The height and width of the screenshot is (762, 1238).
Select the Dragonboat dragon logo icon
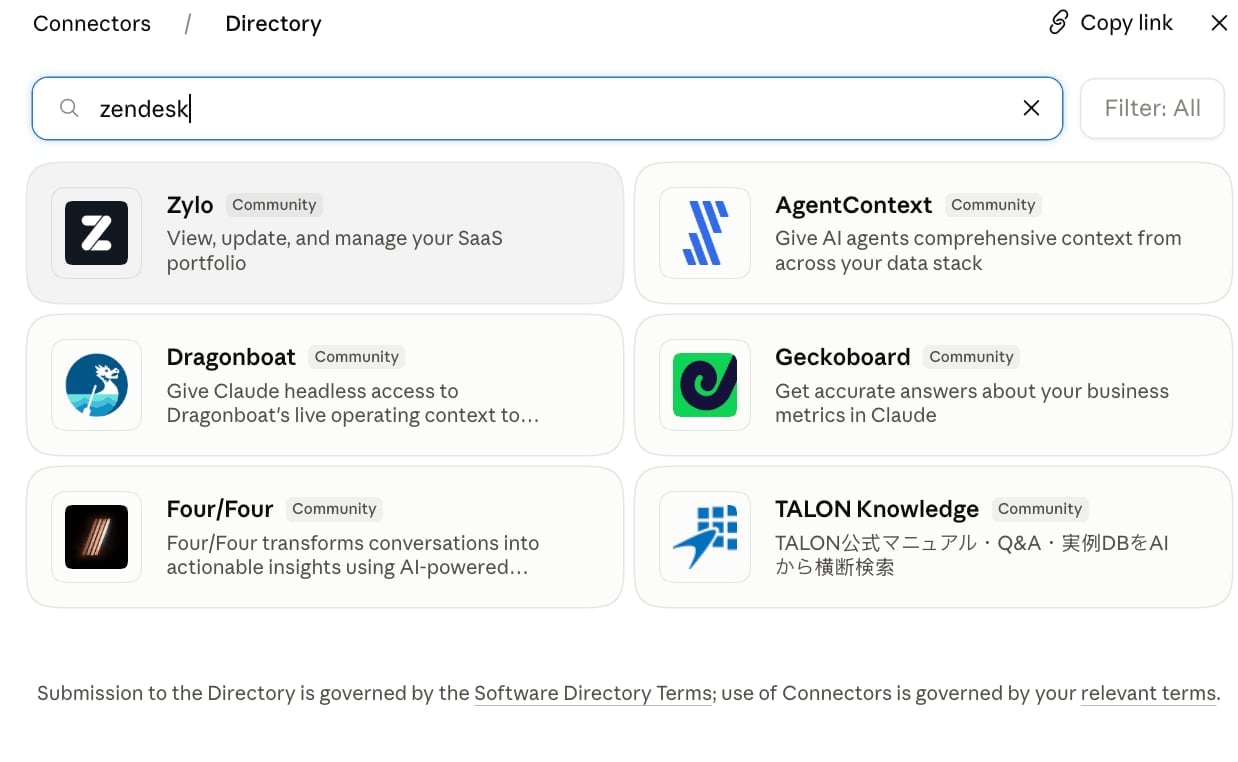pyautogui.click(x=96, y=385)
